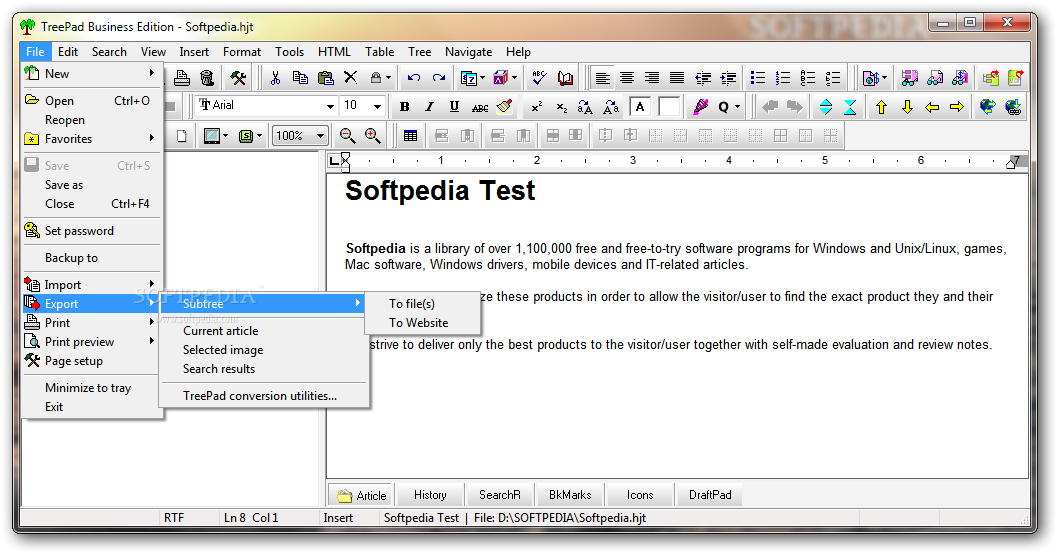
Task: Expand the padlock icon dropdown arrow
Action: [389, 78]
